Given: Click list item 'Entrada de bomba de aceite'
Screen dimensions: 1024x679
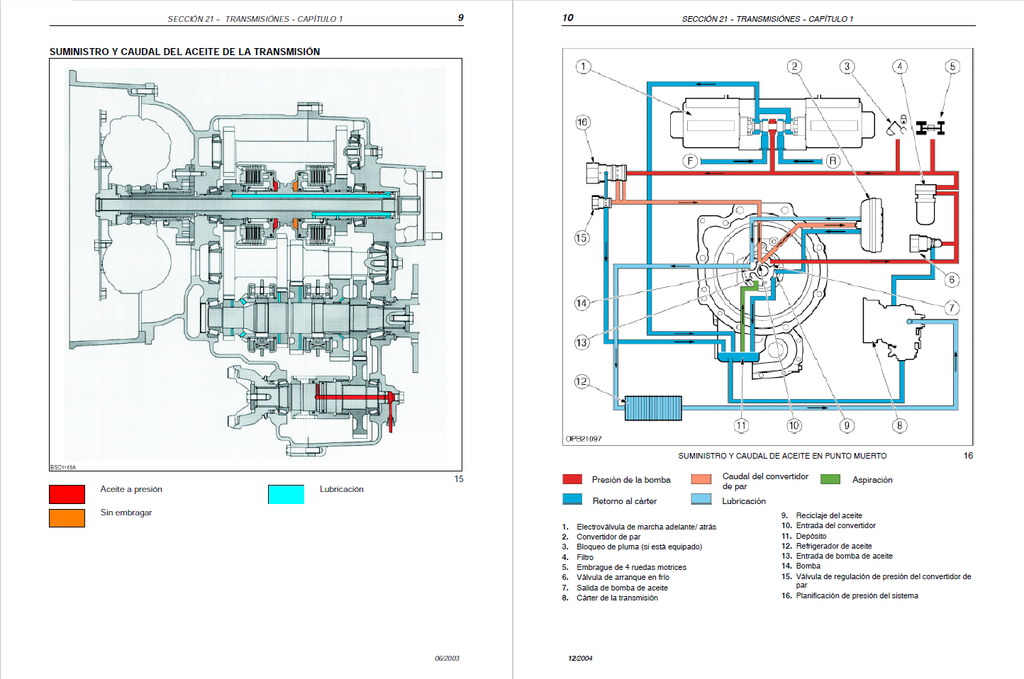Looking at the screenshot, I should pos(844,556).
